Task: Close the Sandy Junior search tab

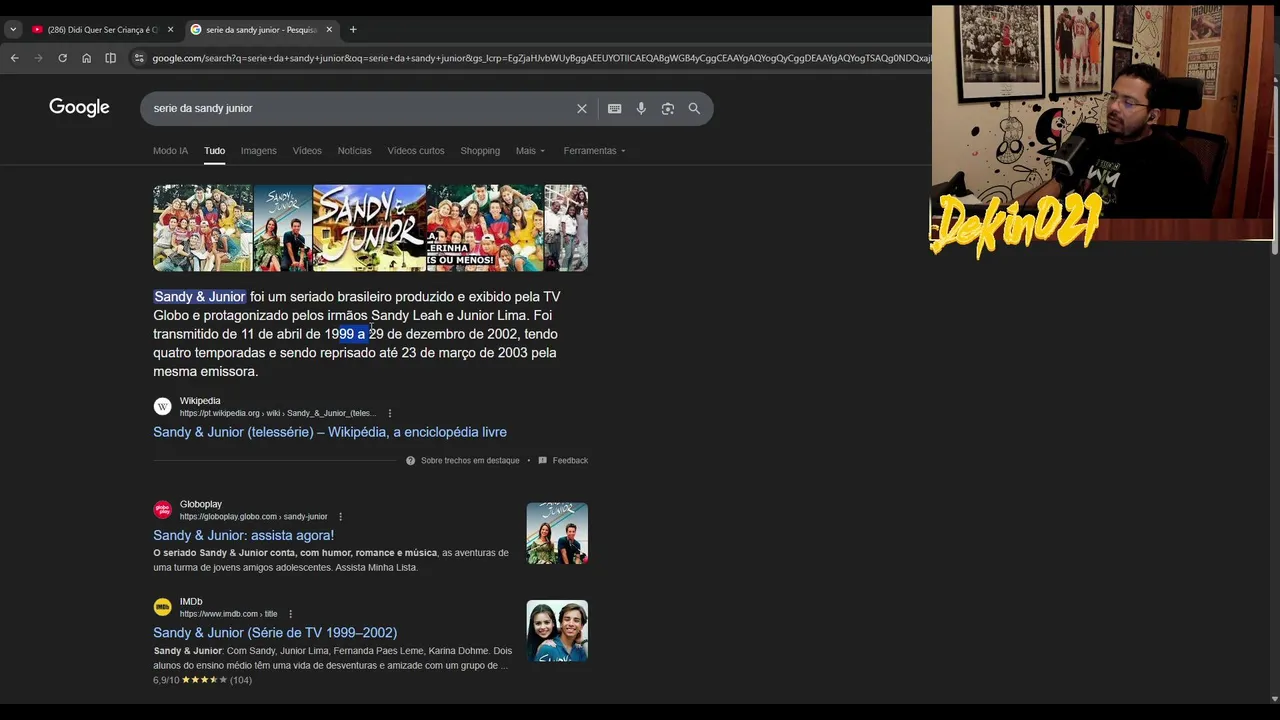Action: 329,30
